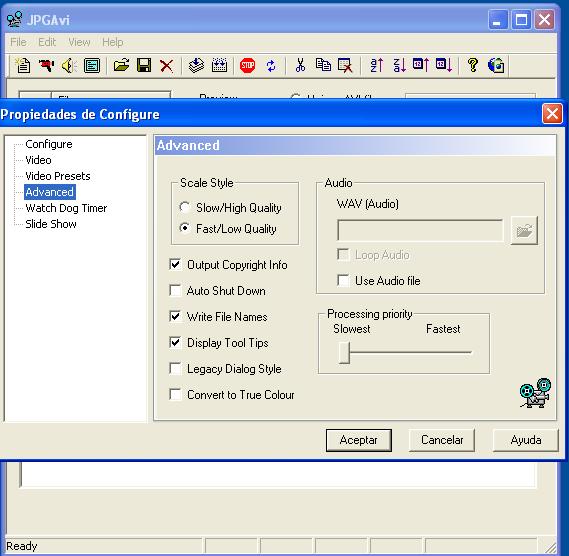Click the film projector logo icon

pyautogui.click(x=535, y=393)
